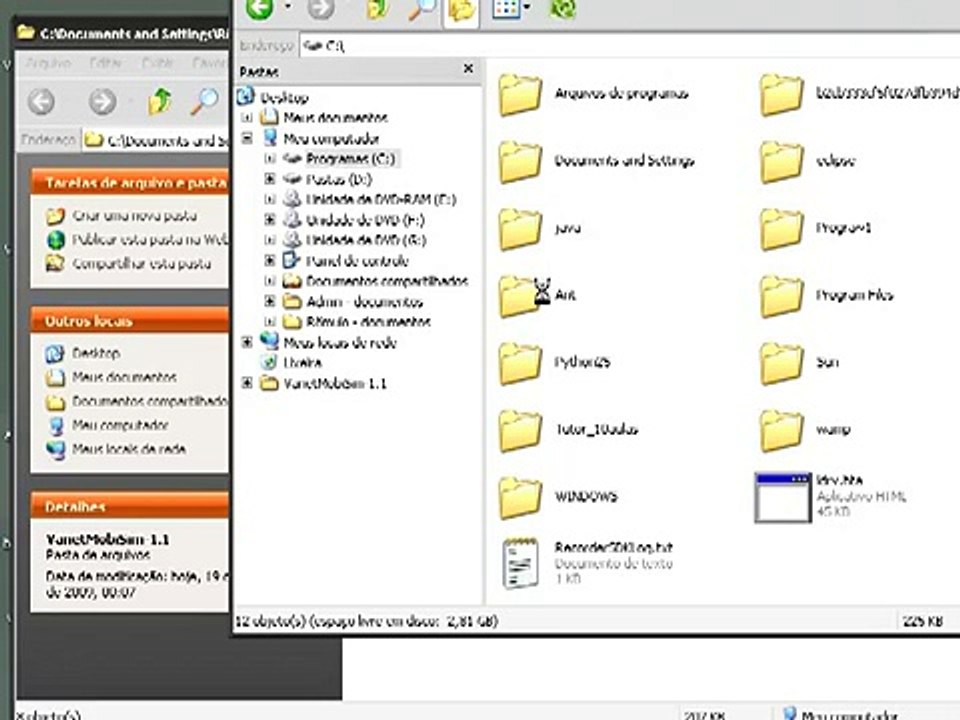The image size is (960, 720).
Task: Select the long hex-named folder next to Arquivos de programas
Action: [x=781, y=94]
